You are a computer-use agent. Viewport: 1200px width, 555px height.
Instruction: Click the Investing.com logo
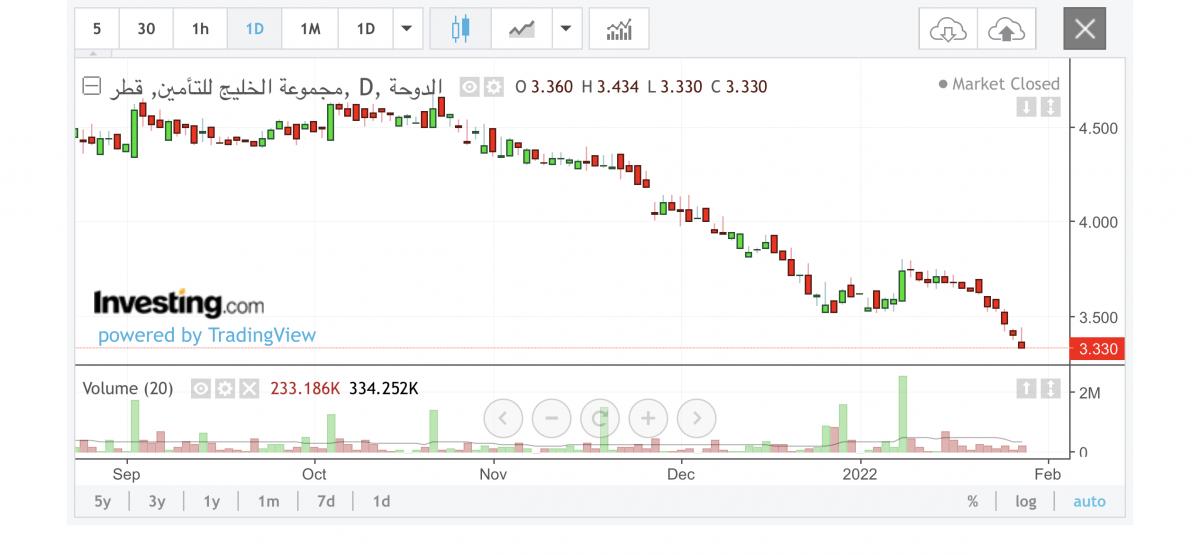click(179, 302)
